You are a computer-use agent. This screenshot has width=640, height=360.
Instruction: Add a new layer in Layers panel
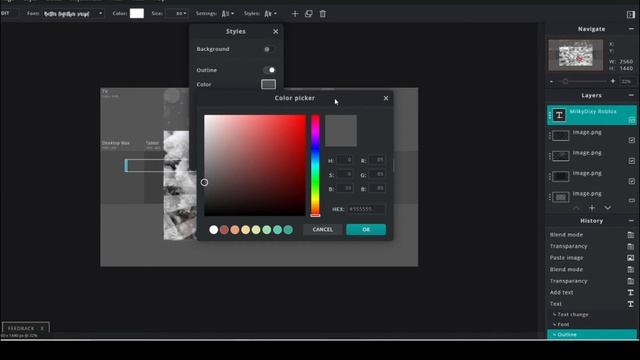pyautogui.click(x=592, y=208)
